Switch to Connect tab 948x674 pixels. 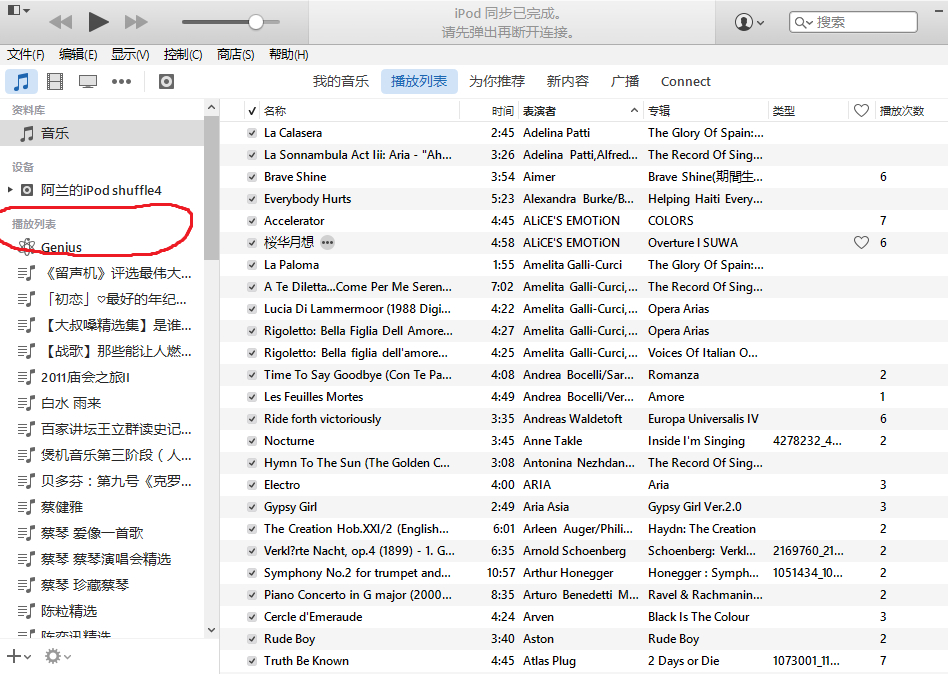click(x=686, y=81)
